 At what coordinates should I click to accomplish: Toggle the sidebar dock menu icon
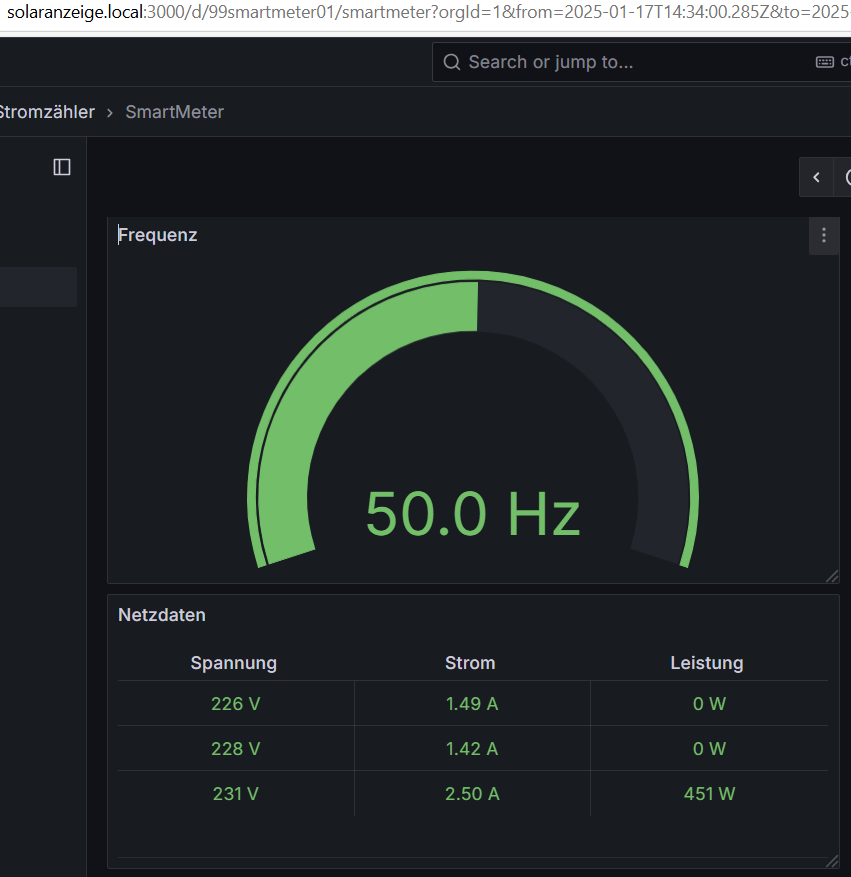click(x=62, y=167)
